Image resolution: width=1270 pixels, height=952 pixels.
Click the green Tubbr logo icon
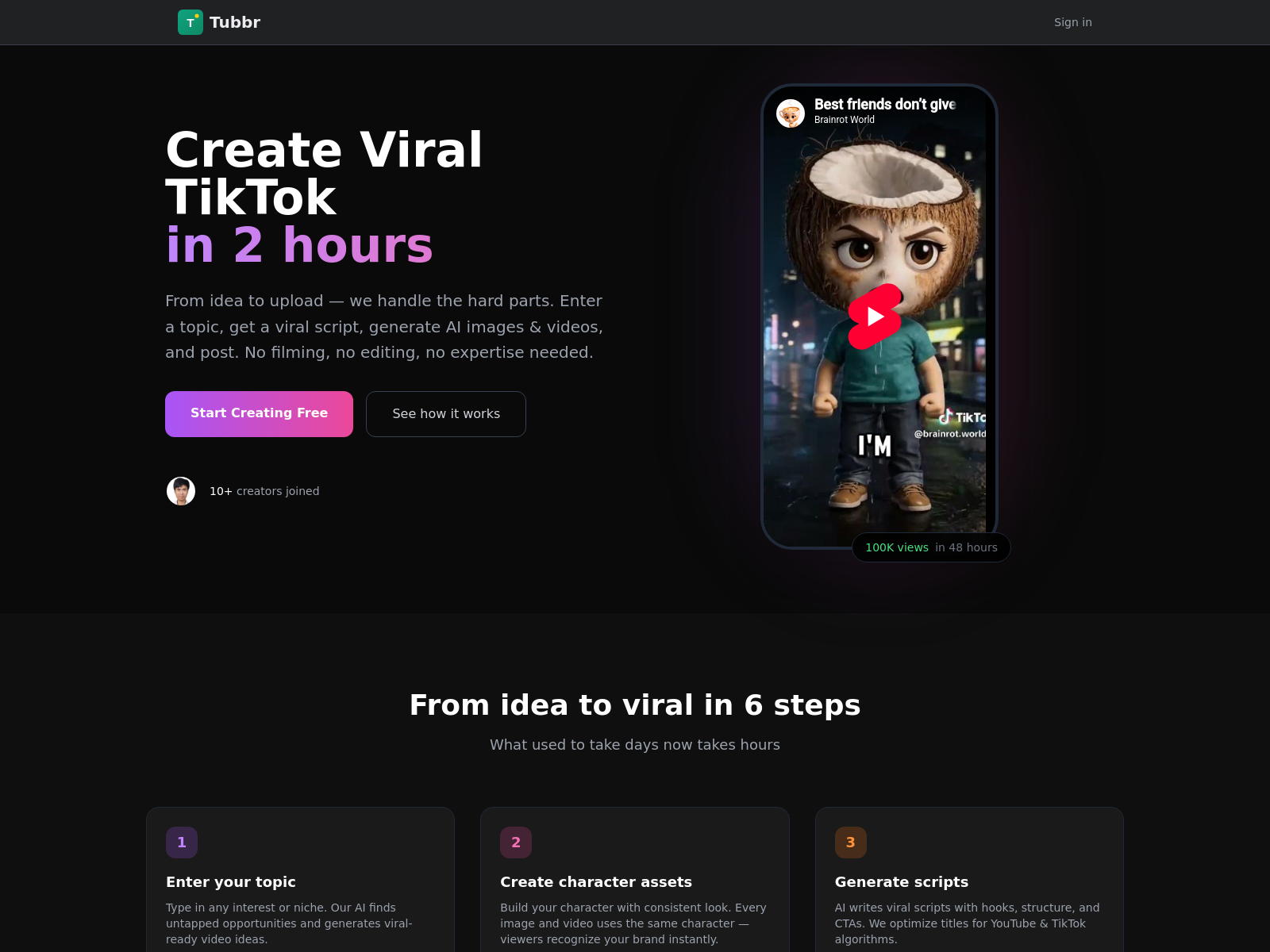point(190,22)
